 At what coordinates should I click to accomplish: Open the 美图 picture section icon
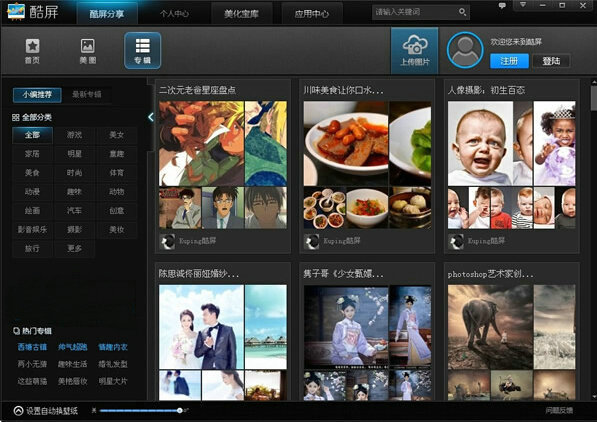click(88, 50)
